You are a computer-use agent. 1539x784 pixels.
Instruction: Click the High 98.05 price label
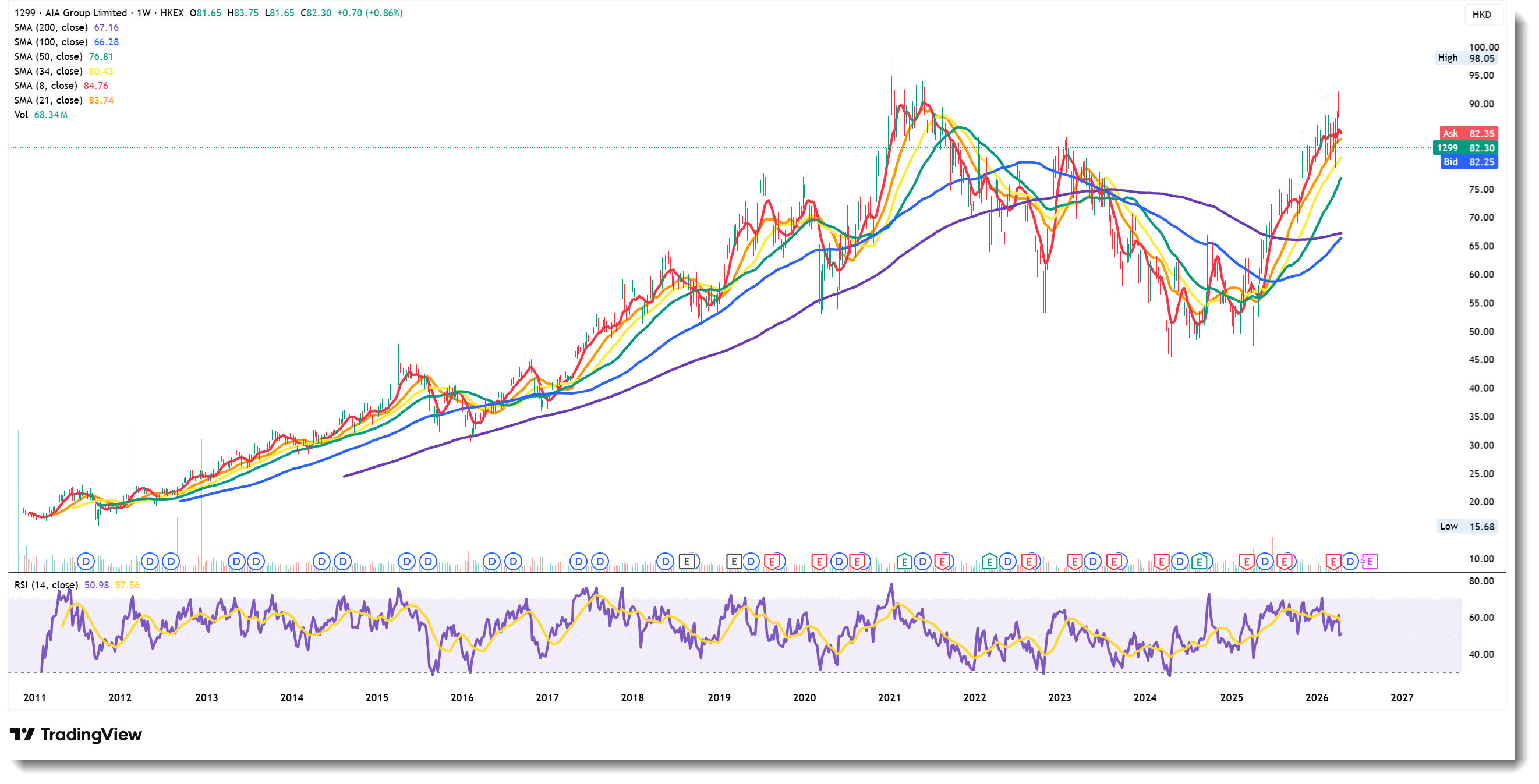[1466, 58]
